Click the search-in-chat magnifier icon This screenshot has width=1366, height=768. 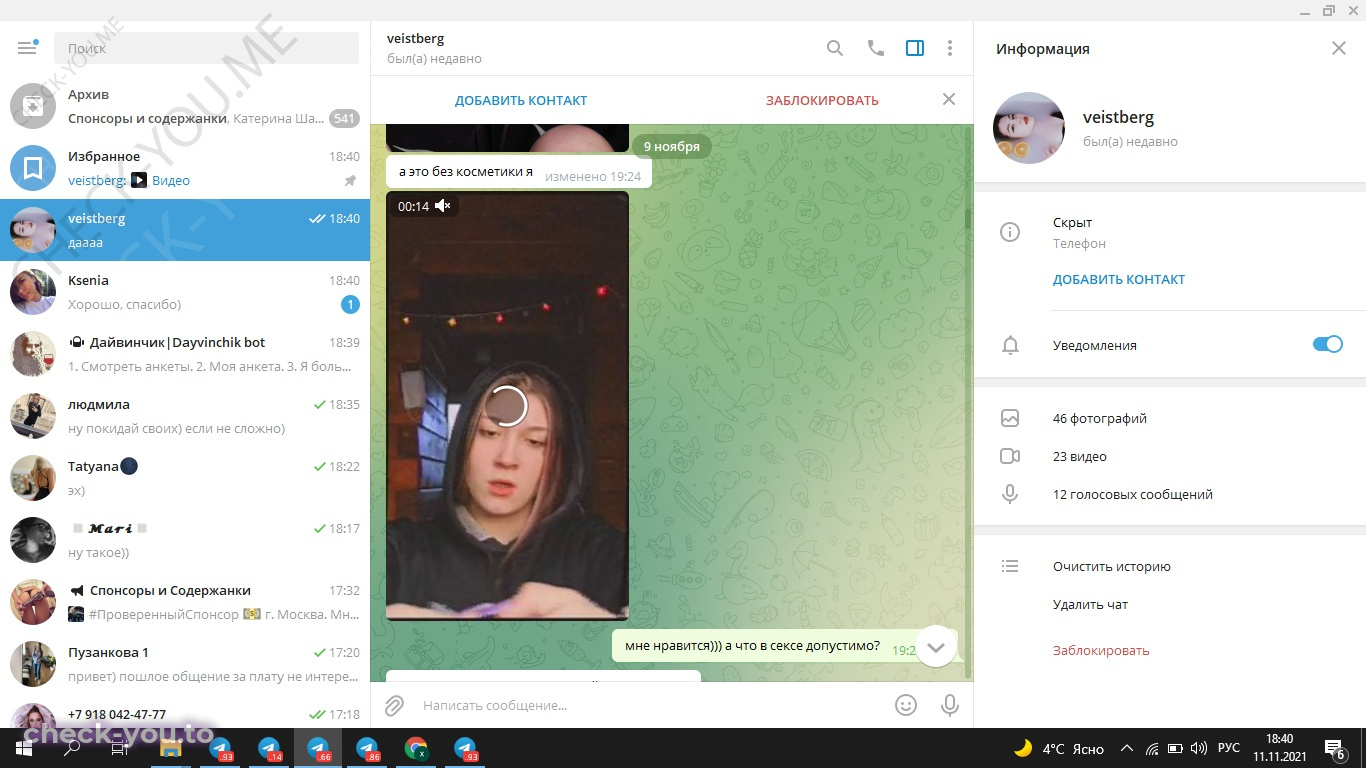pos(835,48)
